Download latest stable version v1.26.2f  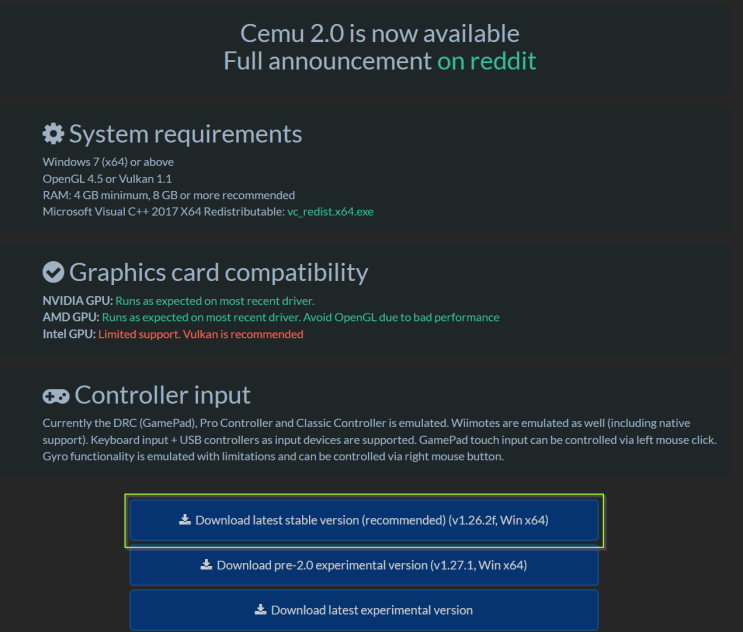click(371, 520)
